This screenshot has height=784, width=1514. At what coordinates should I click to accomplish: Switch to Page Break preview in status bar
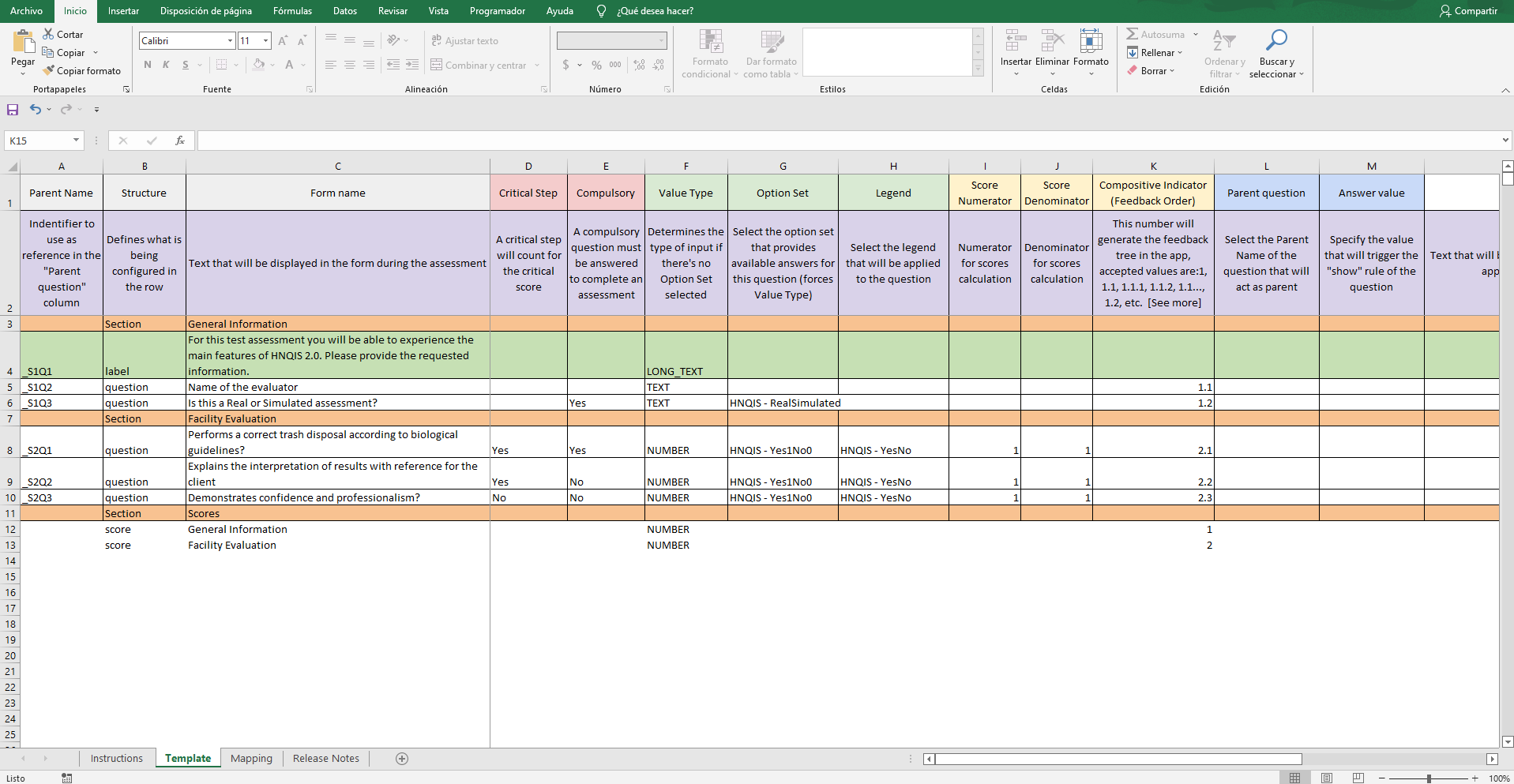coord(1358,778)
